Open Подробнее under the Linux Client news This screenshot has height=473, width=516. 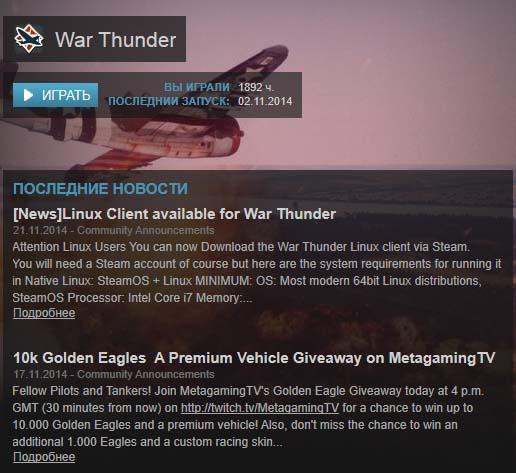click(44, 313)
